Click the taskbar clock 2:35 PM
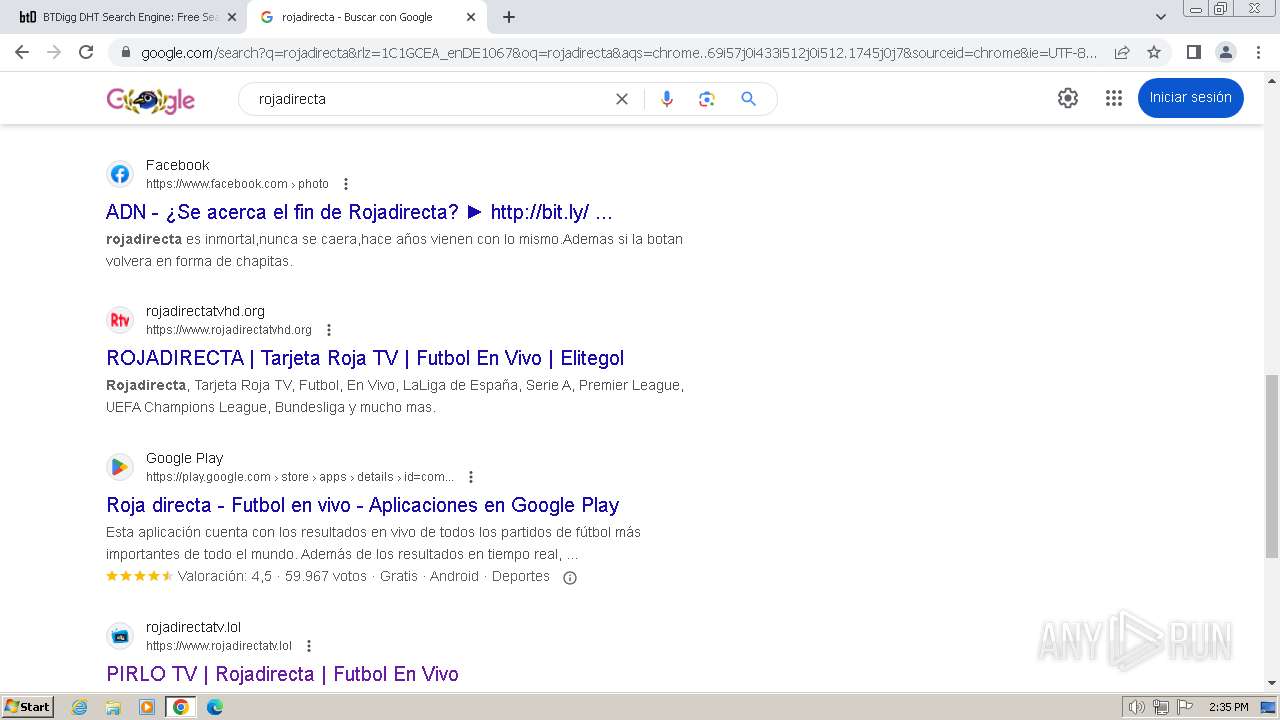Image resolution: width=1280 pixels, height=720 pixels. pyautogui.click(x=1228, y=707)
